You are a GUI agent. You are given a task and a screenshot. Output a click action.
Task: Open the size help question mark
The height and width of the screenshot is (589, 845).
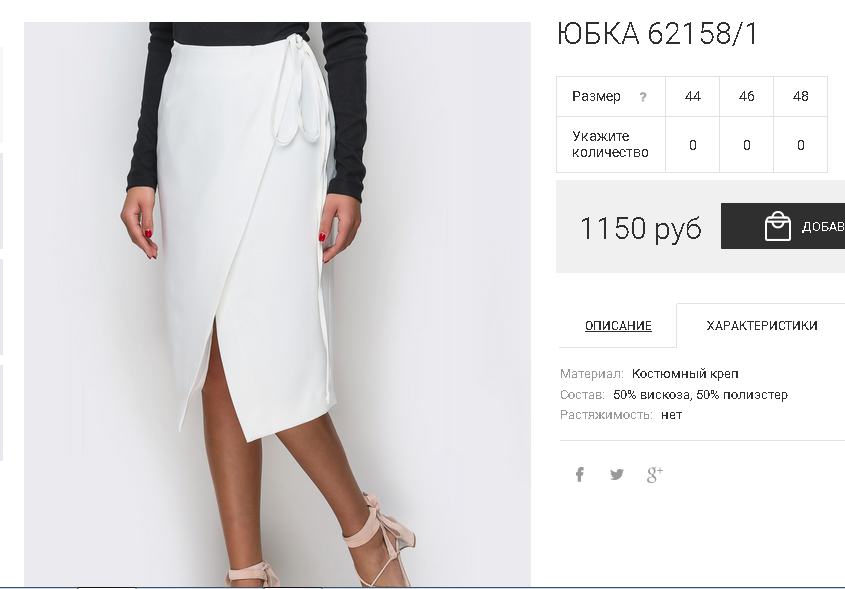(x=642, y=97)
